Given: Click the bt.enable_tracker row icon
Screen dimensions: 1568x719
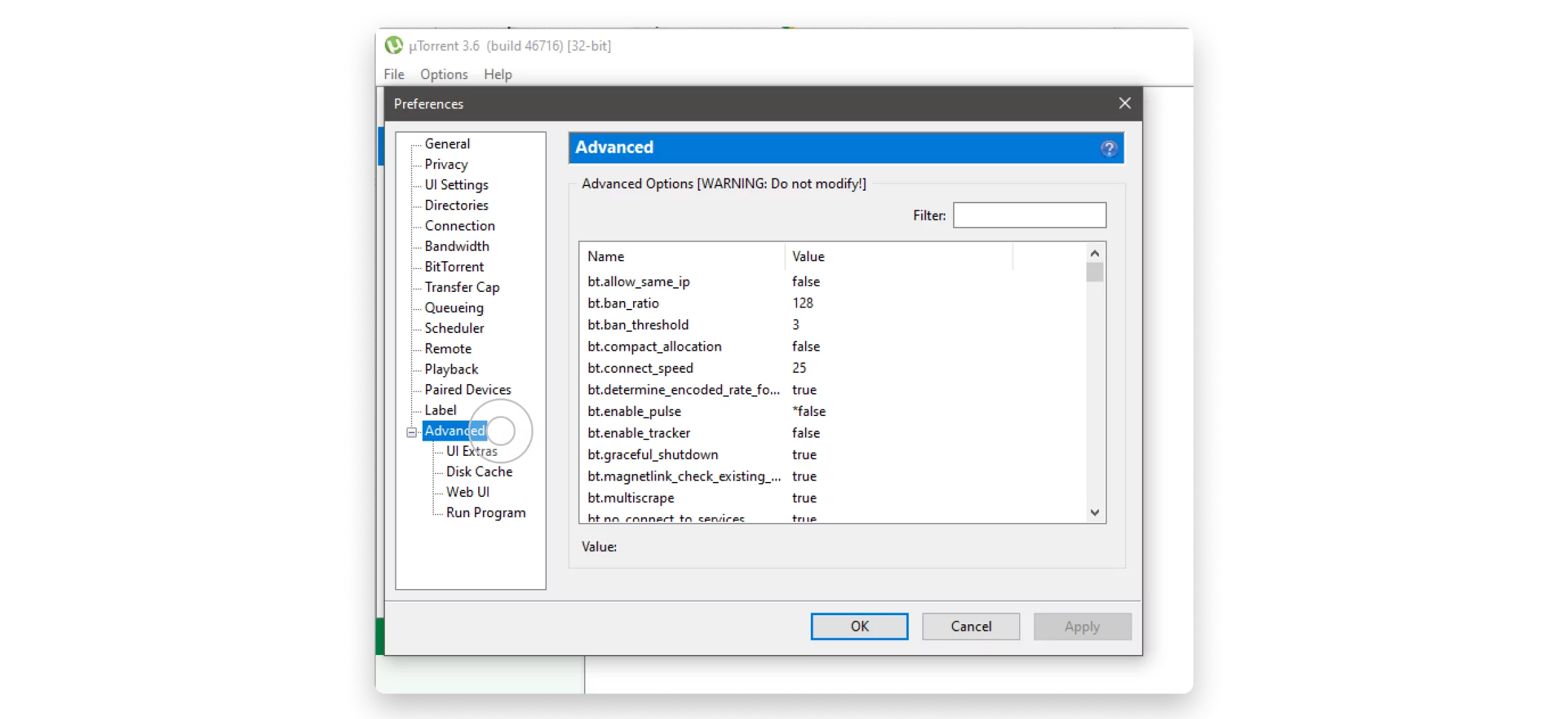Looking at the screenshot, I should coord(639,432).
